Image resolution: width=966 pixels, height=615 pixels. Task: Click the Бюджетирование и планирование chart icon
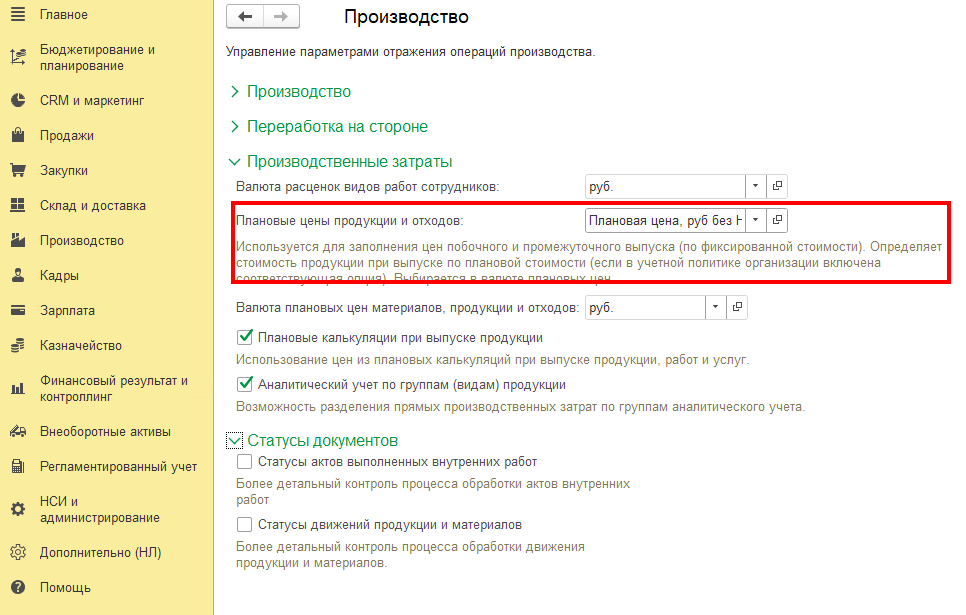18,57
